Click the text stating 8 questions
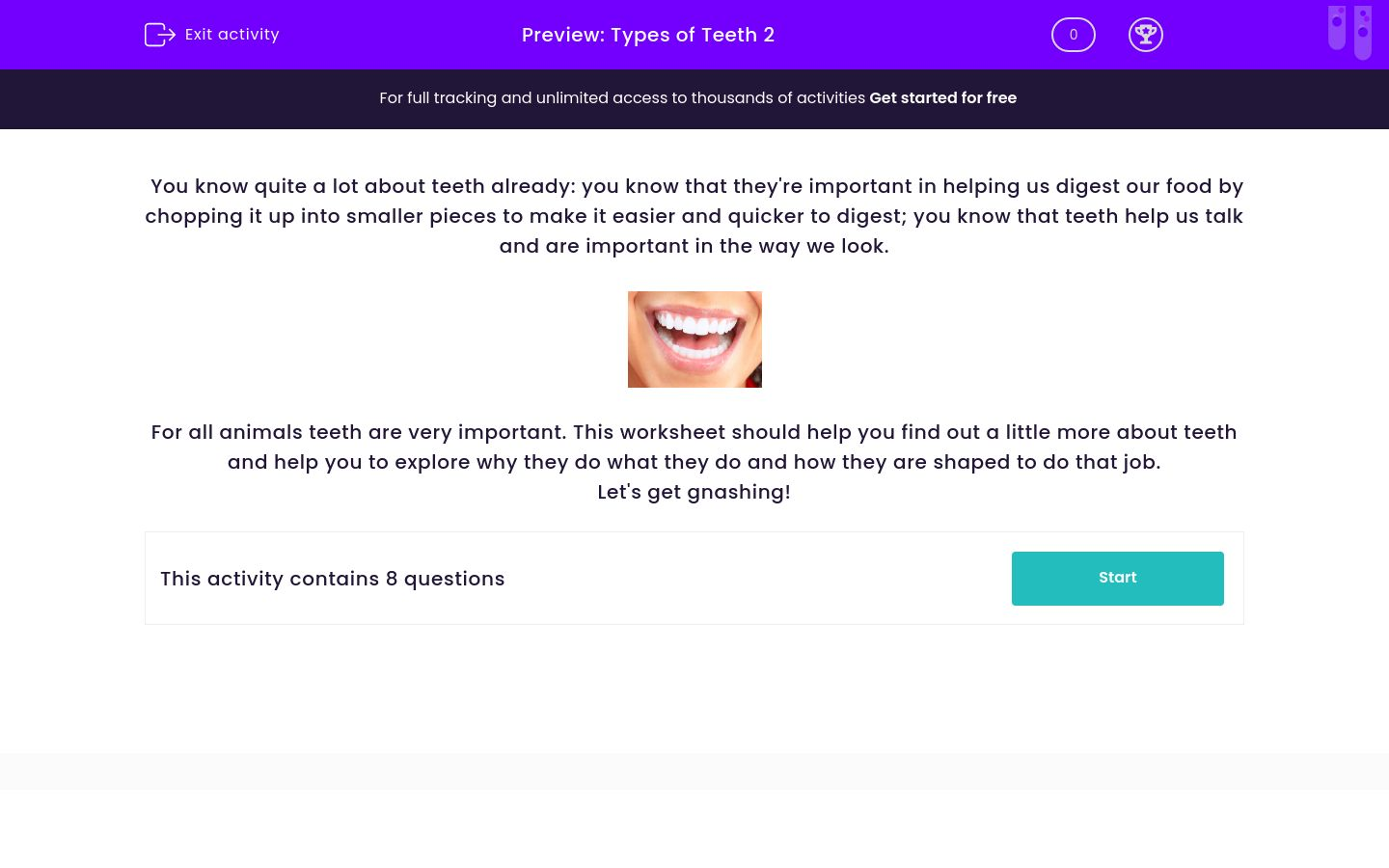1389x868 pixels. click(x=333, y=579)
